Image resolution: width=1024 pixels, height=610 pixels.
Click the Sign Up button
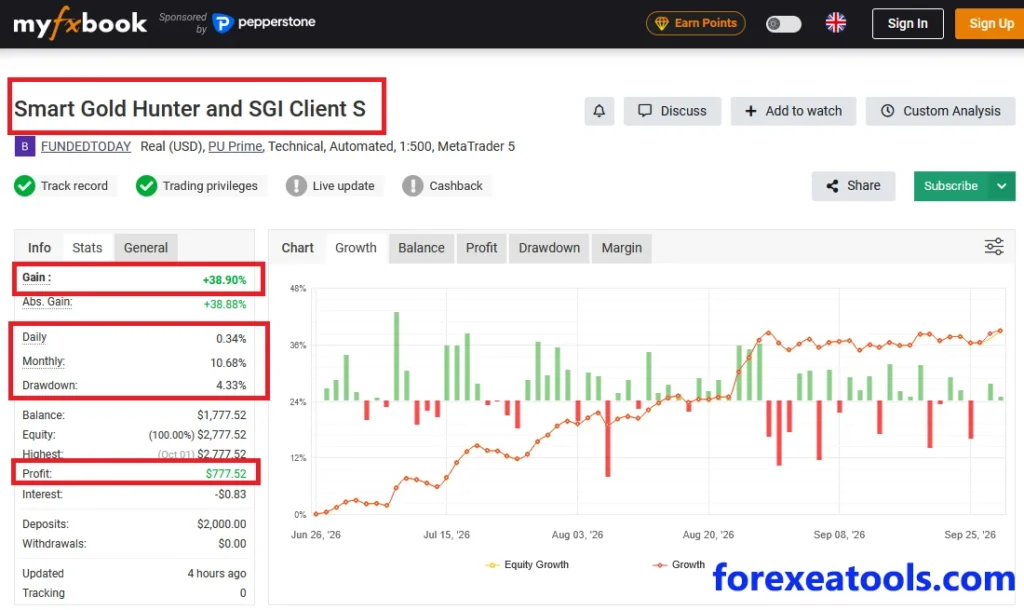[x=989, y=24]
